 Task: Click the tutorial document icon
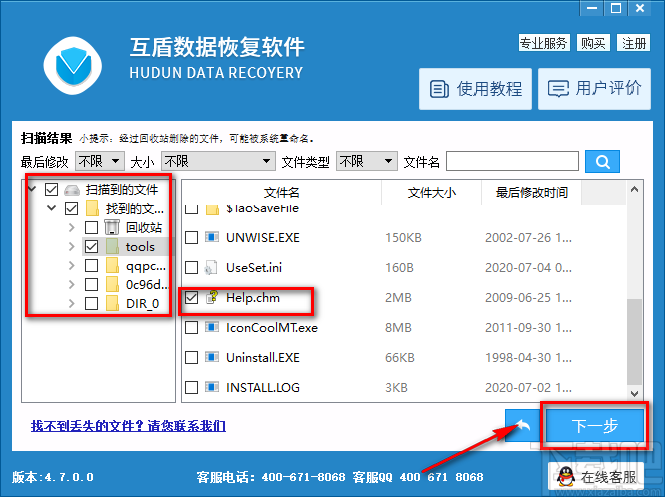coord(439,89)
